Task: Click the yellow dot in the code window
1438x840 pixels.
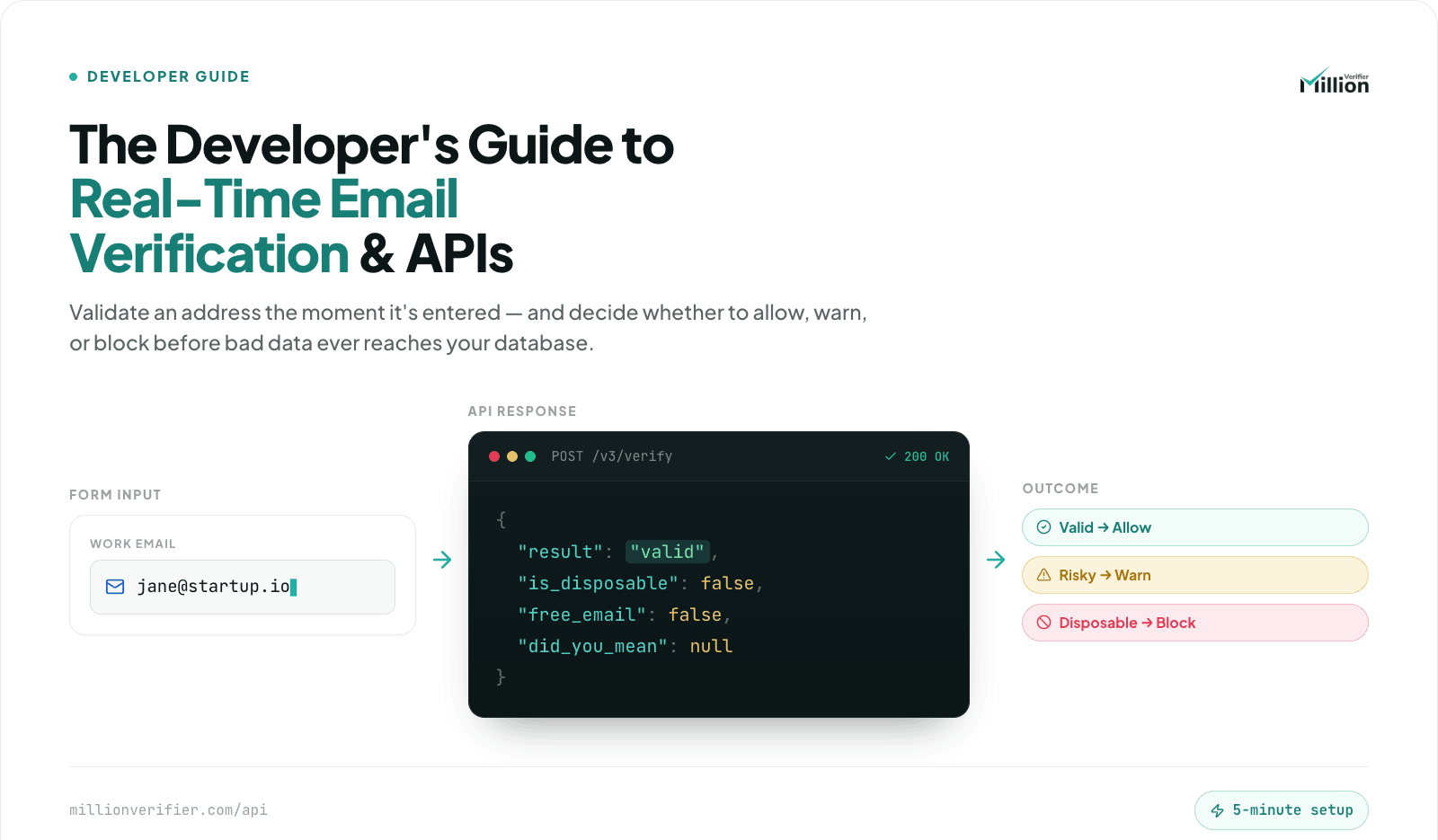Action: pos(512,456)
